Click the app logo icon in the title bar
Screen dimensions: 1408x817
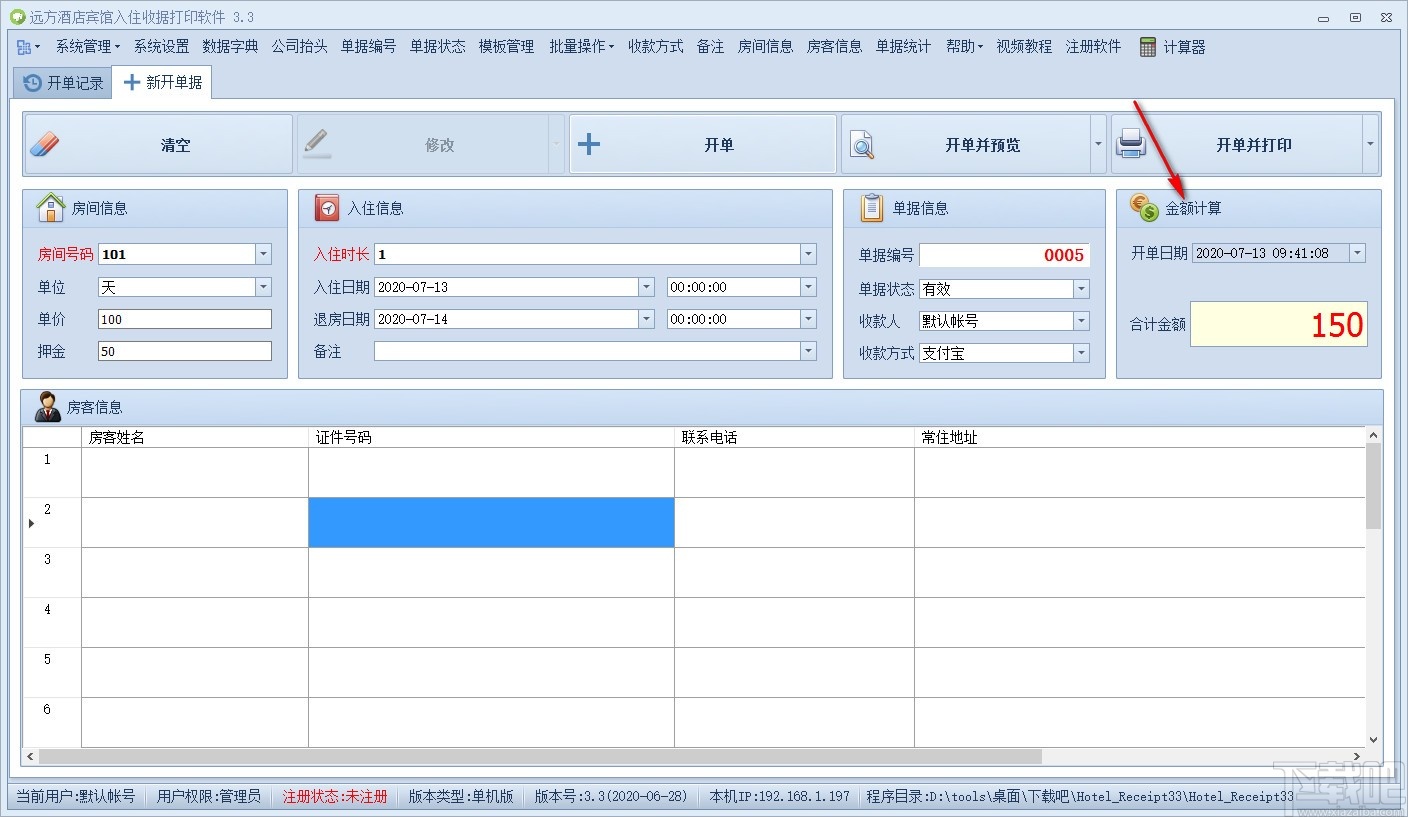[17, 17]
